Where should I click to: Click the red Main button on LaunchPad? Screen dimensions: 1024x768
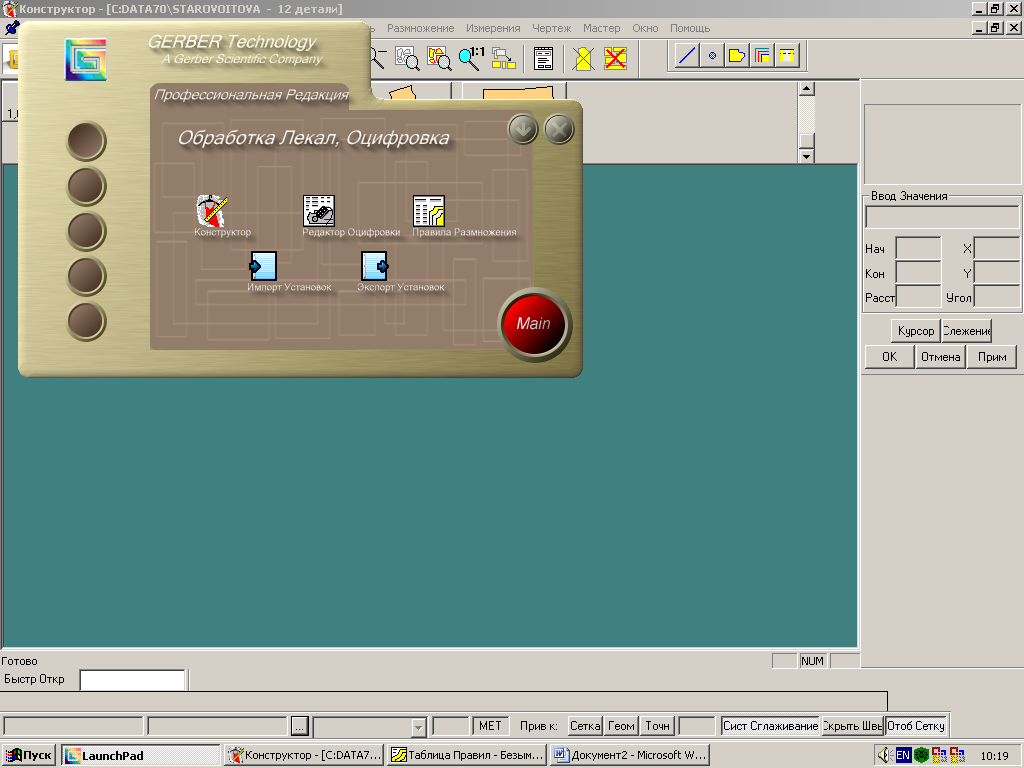[x=534, y=324]
